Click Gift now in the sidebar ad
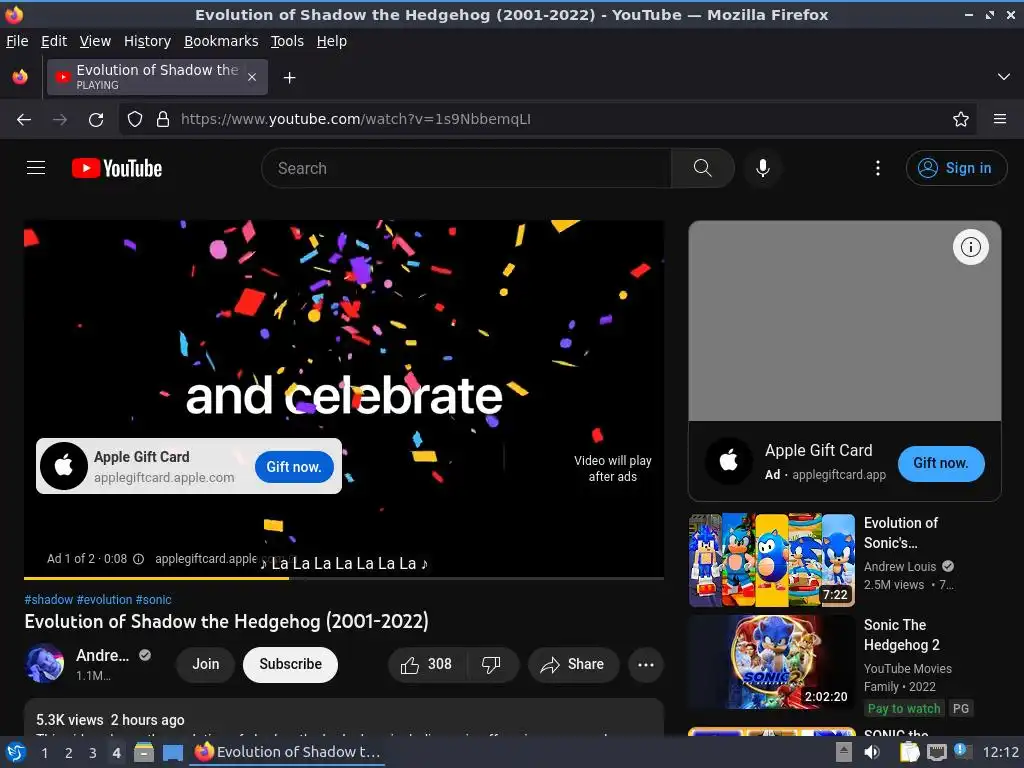Screen dimensions: 1024x768 [x=940, y=463]
